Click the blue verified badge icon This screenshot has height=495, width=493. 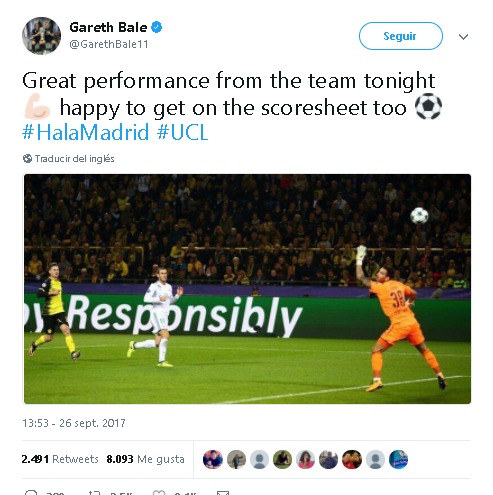[x=157, y=27]
